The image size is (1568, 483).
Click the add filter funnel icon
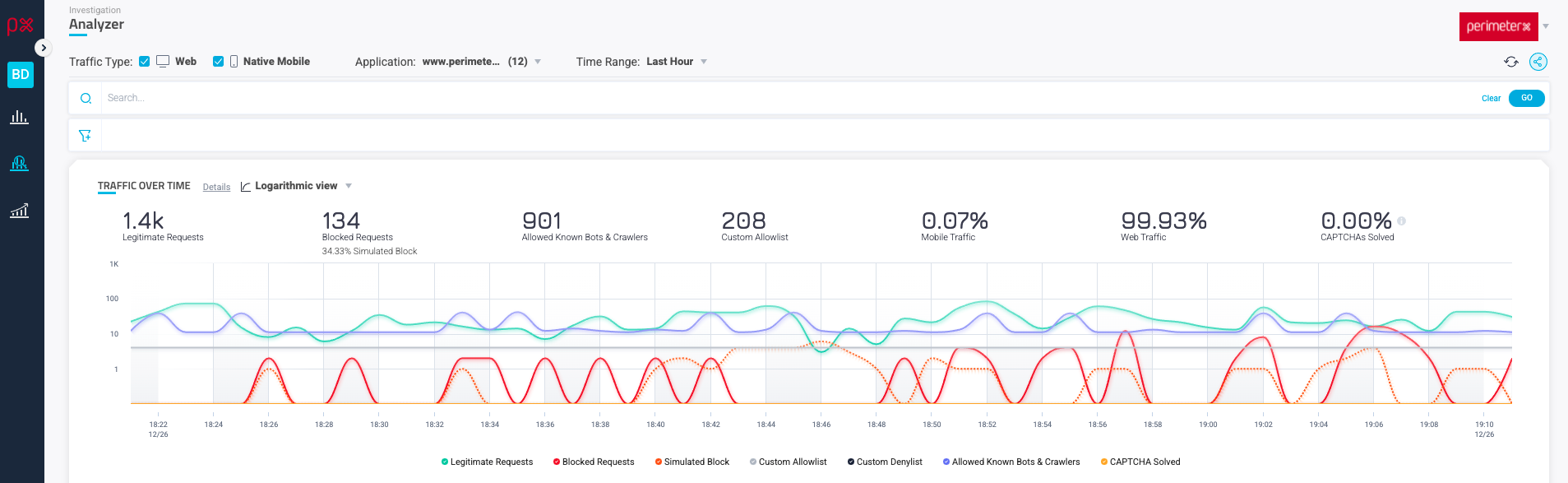[x=85, y=136]
